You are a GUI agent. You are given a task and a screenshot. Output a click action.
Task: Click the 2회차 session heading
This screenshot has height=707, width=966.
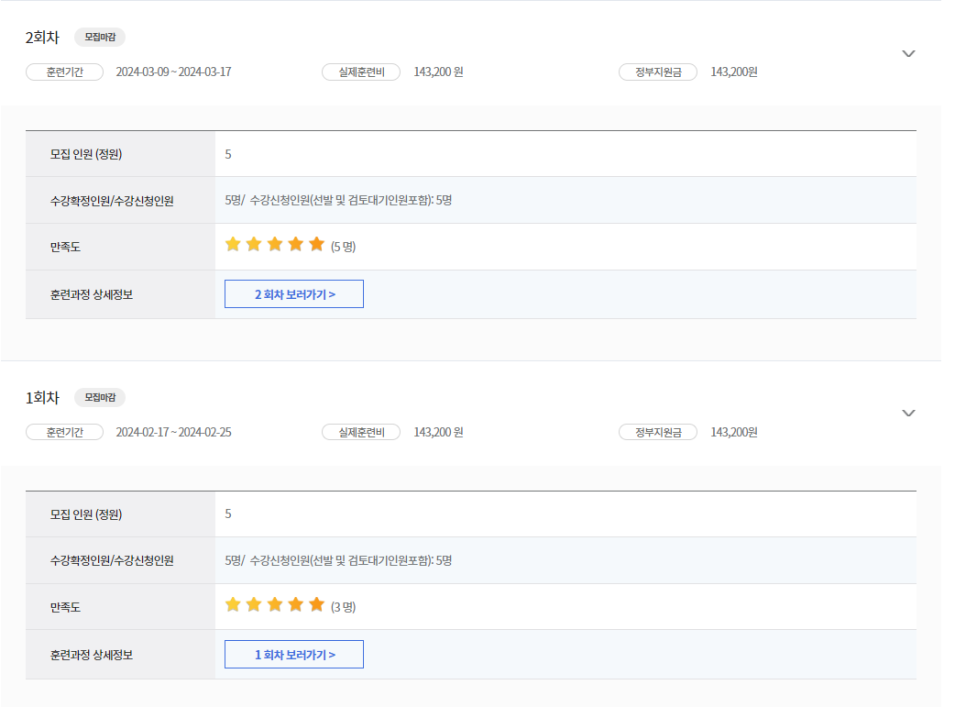tap(42, 38)
